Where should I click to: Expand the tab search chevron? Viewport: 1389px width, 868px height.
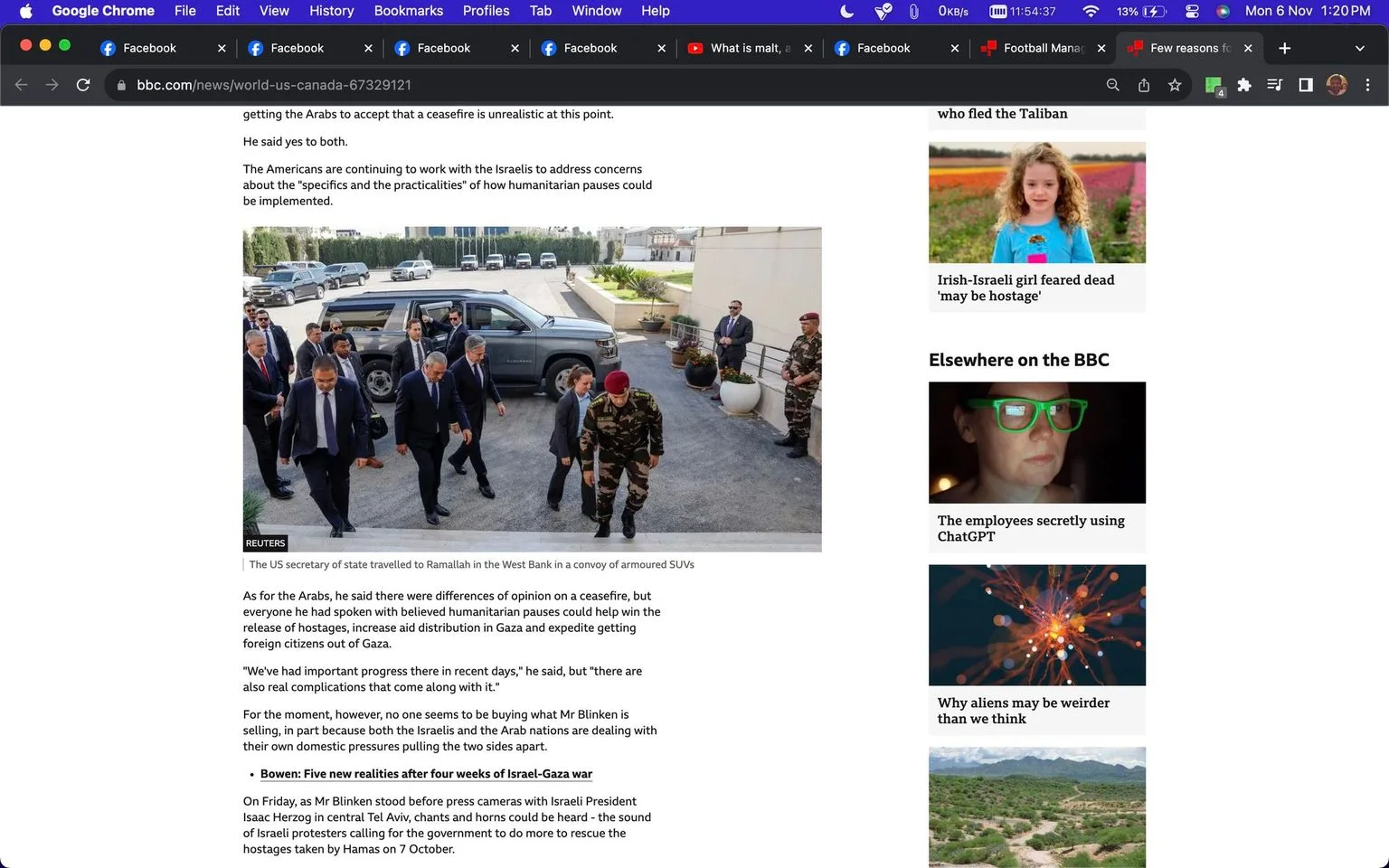point(1359,48)
